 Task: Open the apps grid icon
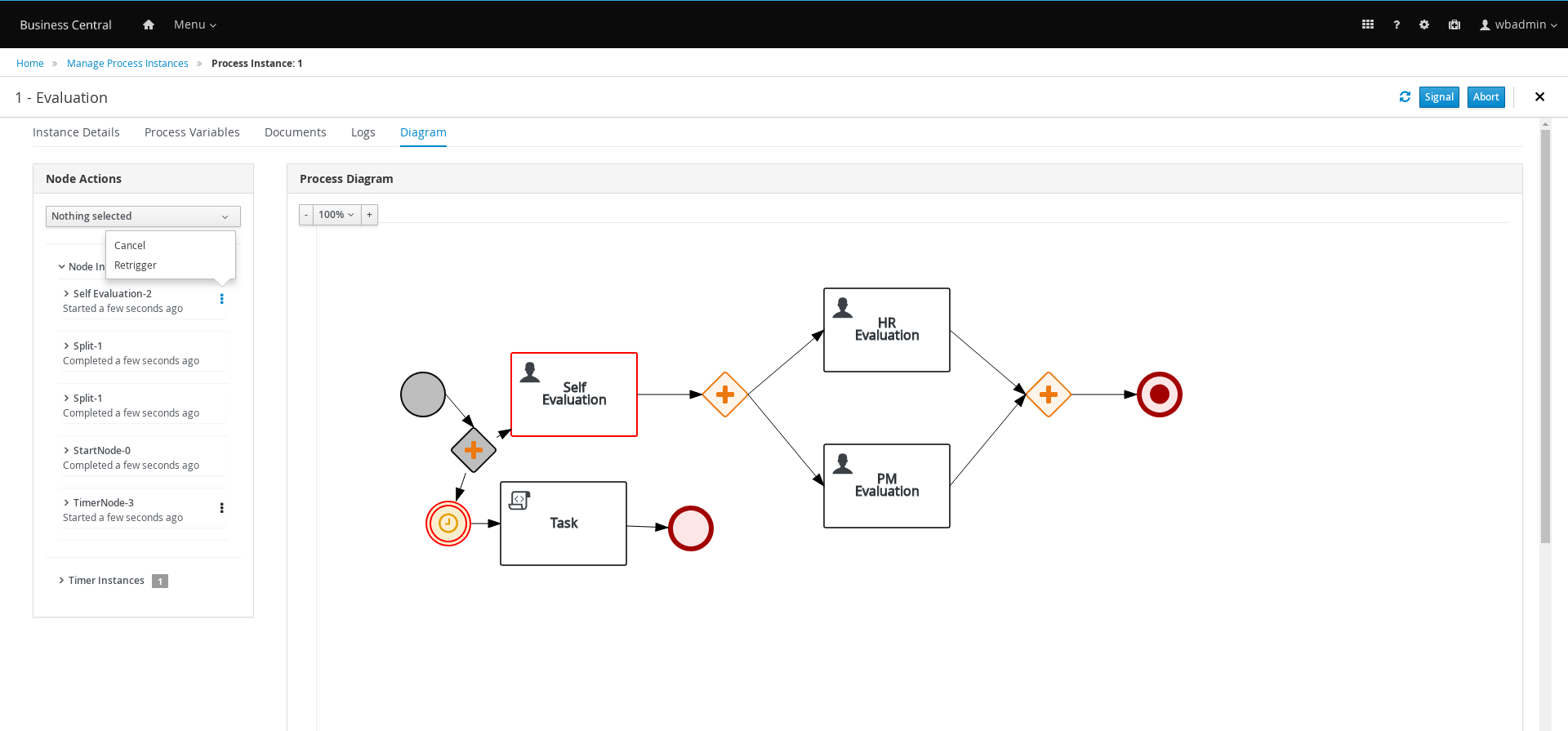tap(1368, 25)
